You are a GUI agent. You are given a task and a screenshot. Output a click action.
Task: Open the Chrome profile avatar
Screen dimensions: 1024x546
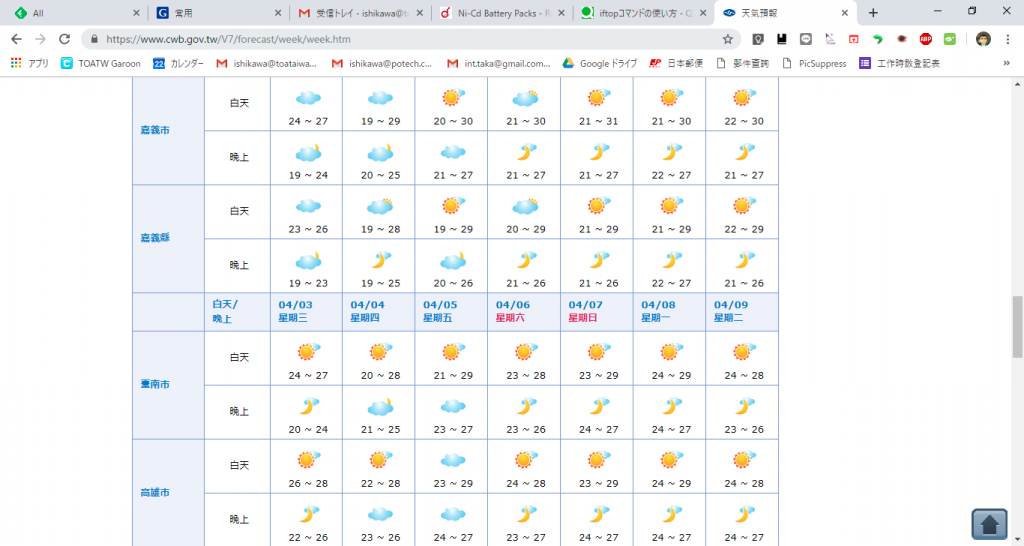click(983, 39)
